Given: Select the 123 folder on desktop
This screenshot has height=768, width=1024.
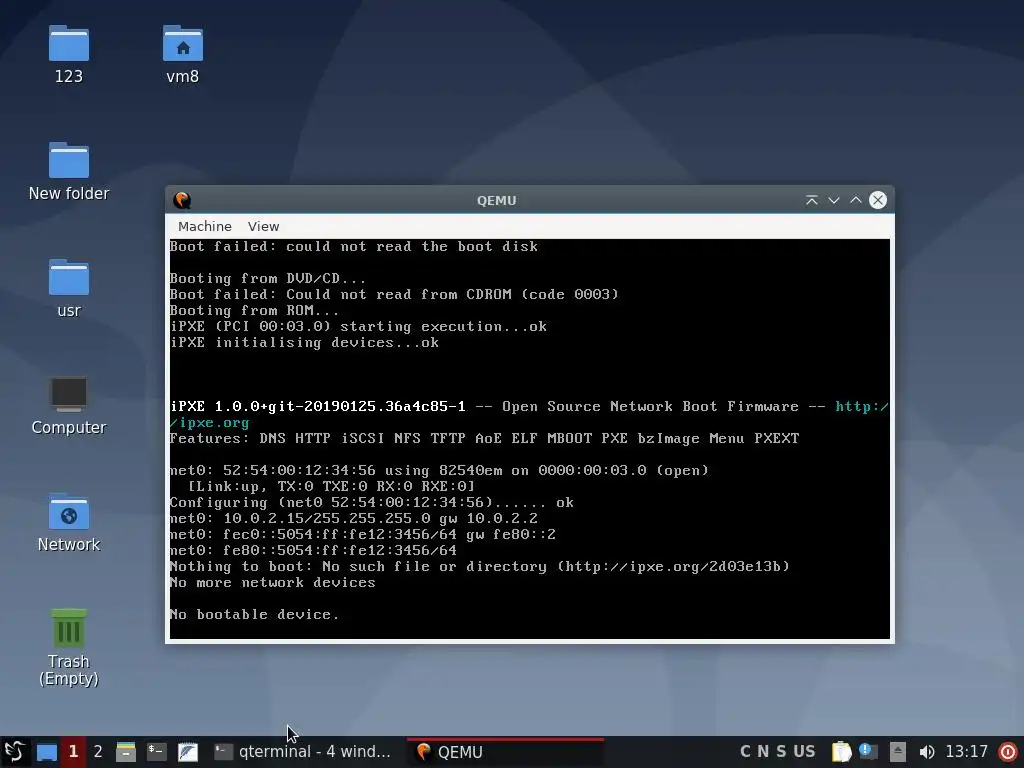Looking at the screenshot, I should [x=69, y=55].
